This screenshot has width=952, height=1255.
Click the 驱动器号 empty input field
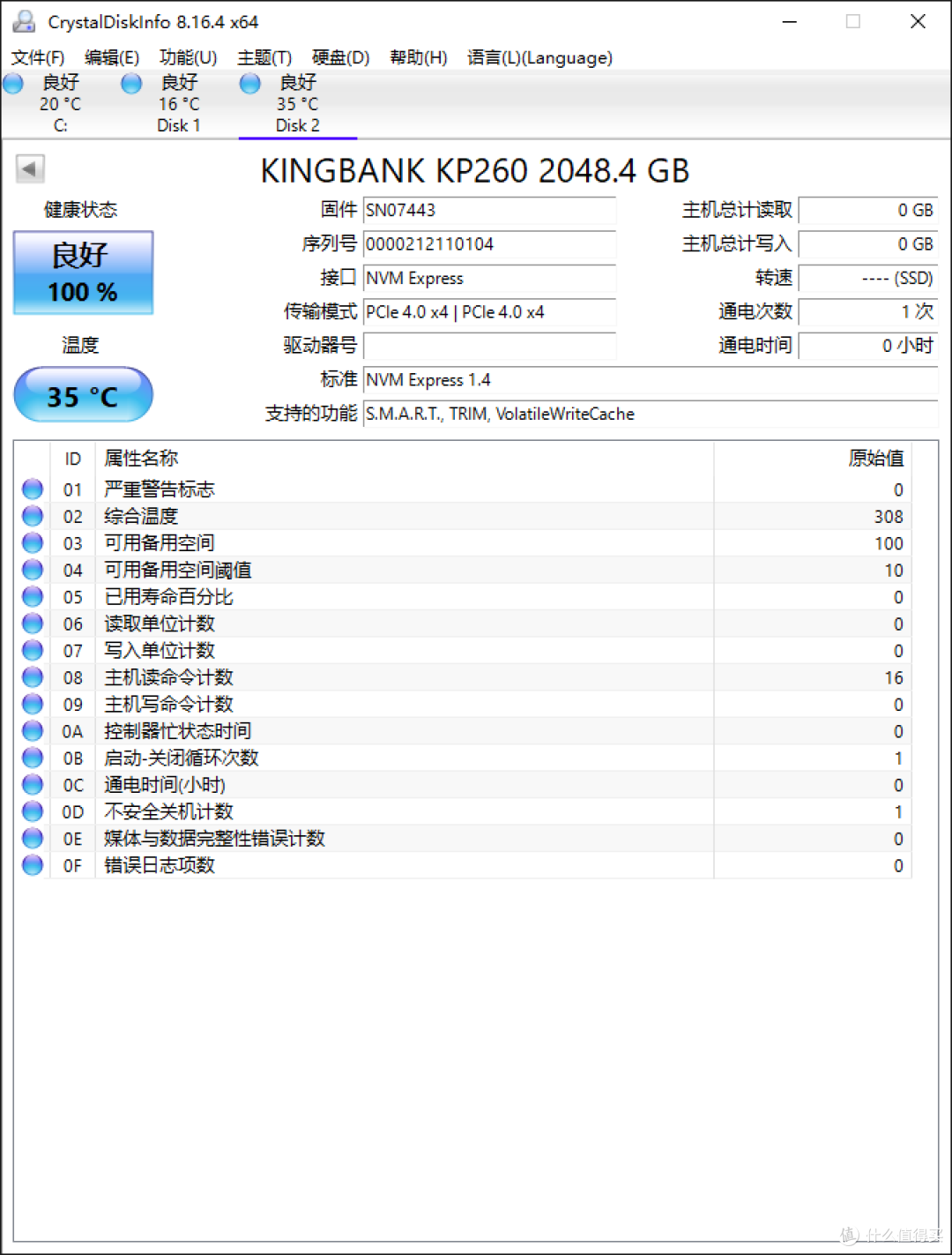(490, 347)
